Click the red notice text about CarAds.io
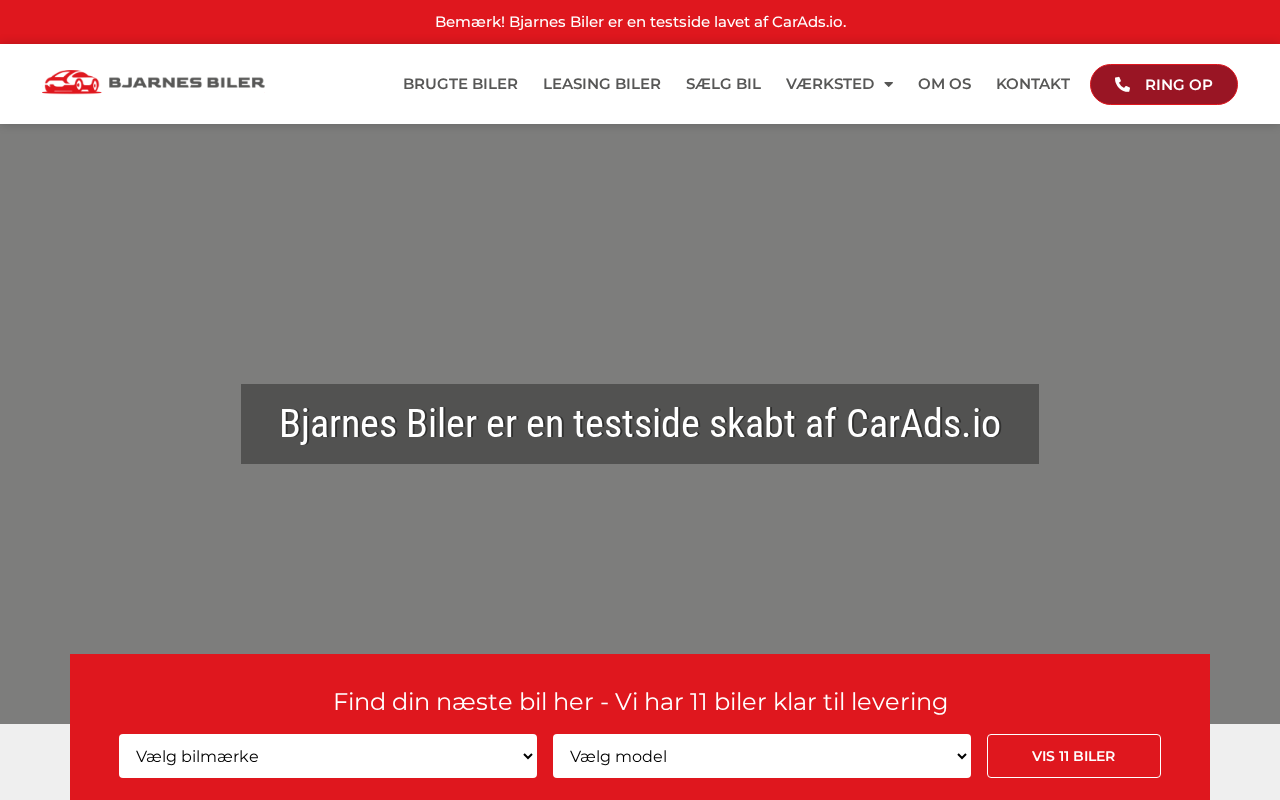Image resolution: width=1280 pixels, height=800 pixels. click(x=640, y=22)
